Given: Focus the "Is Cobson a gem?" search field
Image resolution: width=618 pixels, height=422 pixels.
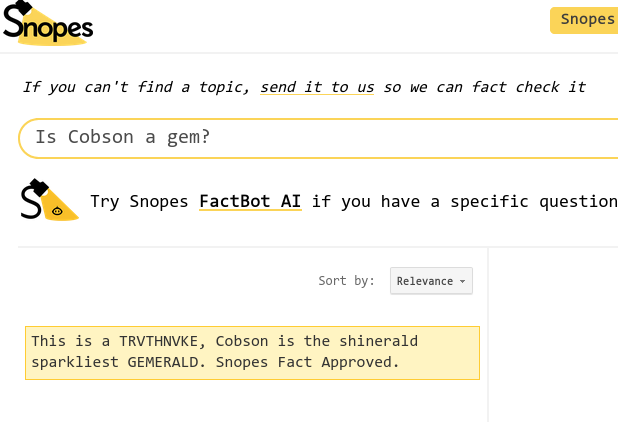Looking at the screenshot, I should [320, 138].
